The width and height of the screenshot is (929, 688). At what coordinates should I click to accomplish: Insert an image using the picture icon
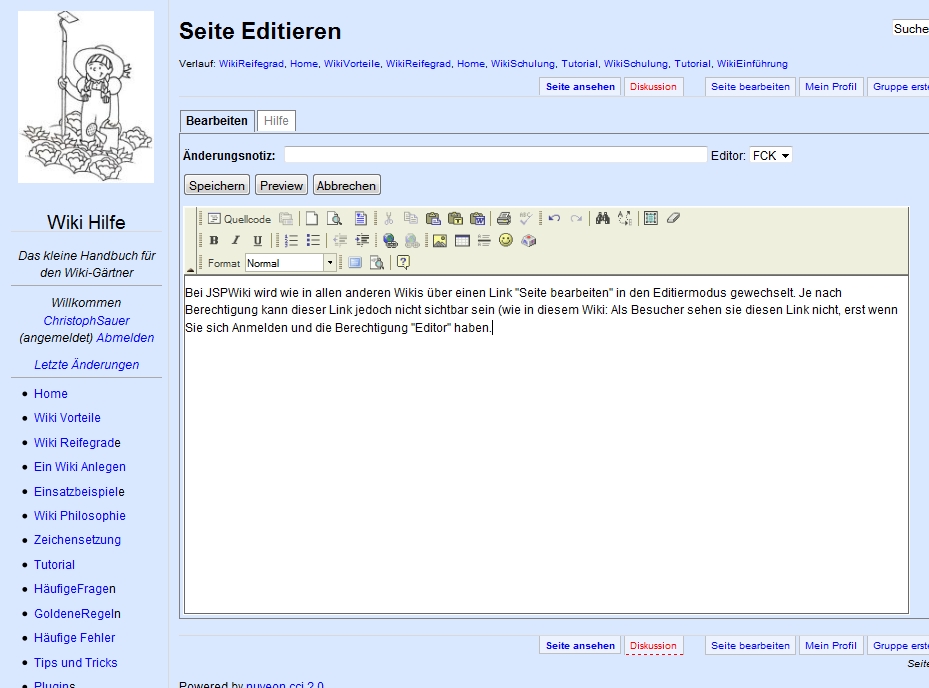click(440, 240)
